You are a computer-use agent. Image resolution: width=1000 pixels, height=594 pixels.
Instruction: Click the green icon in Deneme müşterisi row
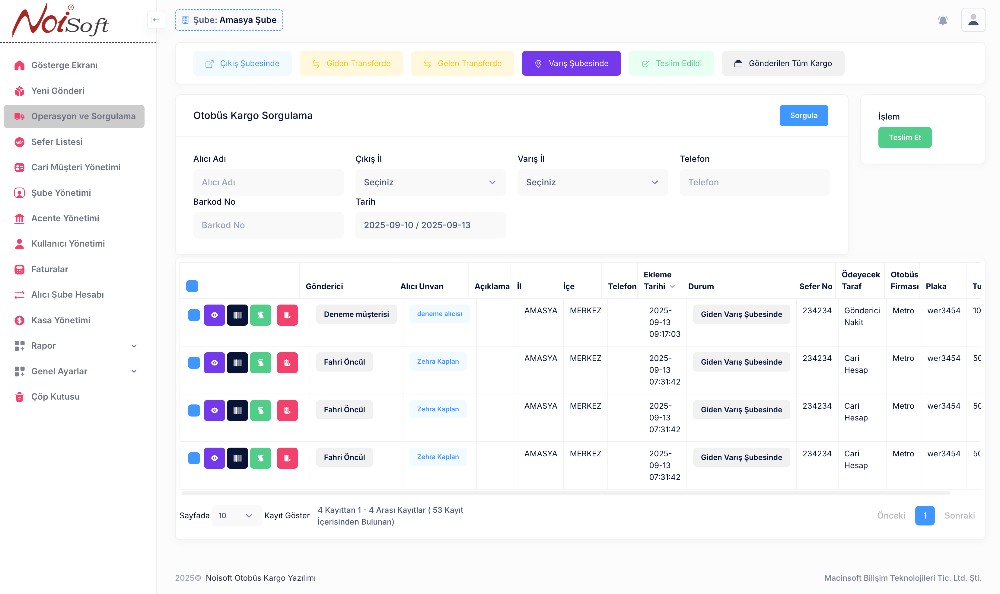261,315
